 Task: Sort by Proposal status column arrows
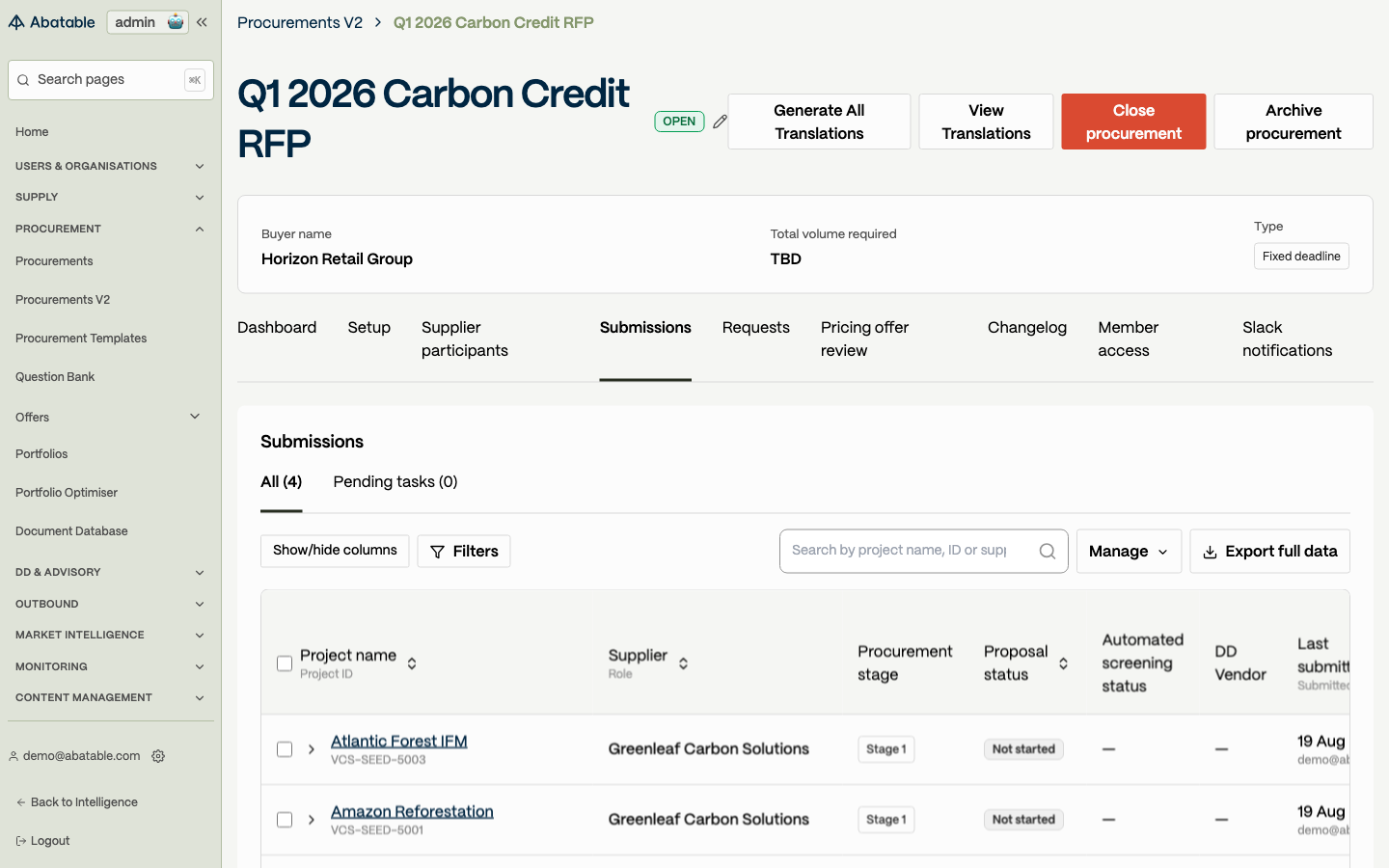click(1063, 664)
